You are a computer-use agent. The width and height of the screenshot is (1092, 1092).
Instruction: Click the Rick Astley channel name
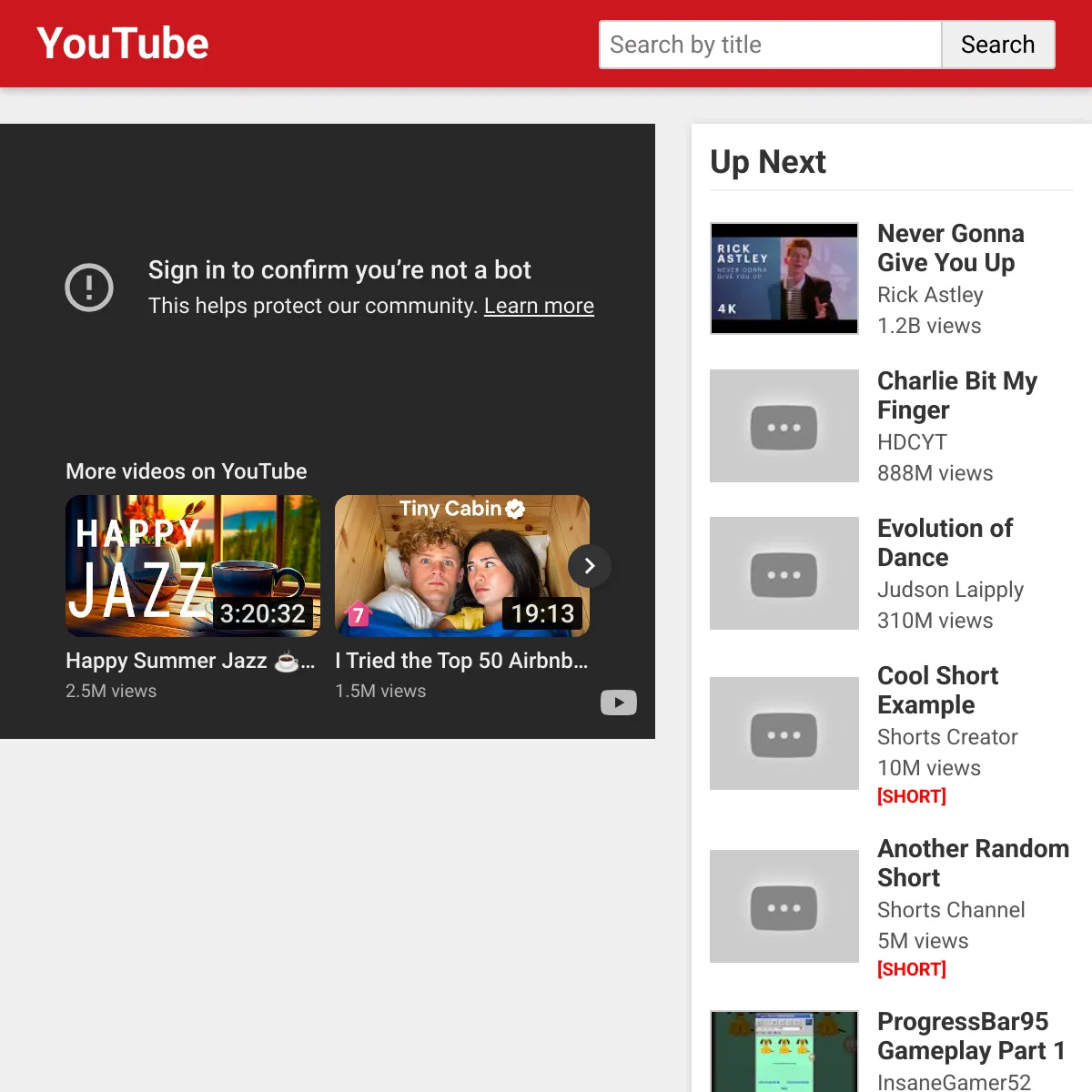930,295
